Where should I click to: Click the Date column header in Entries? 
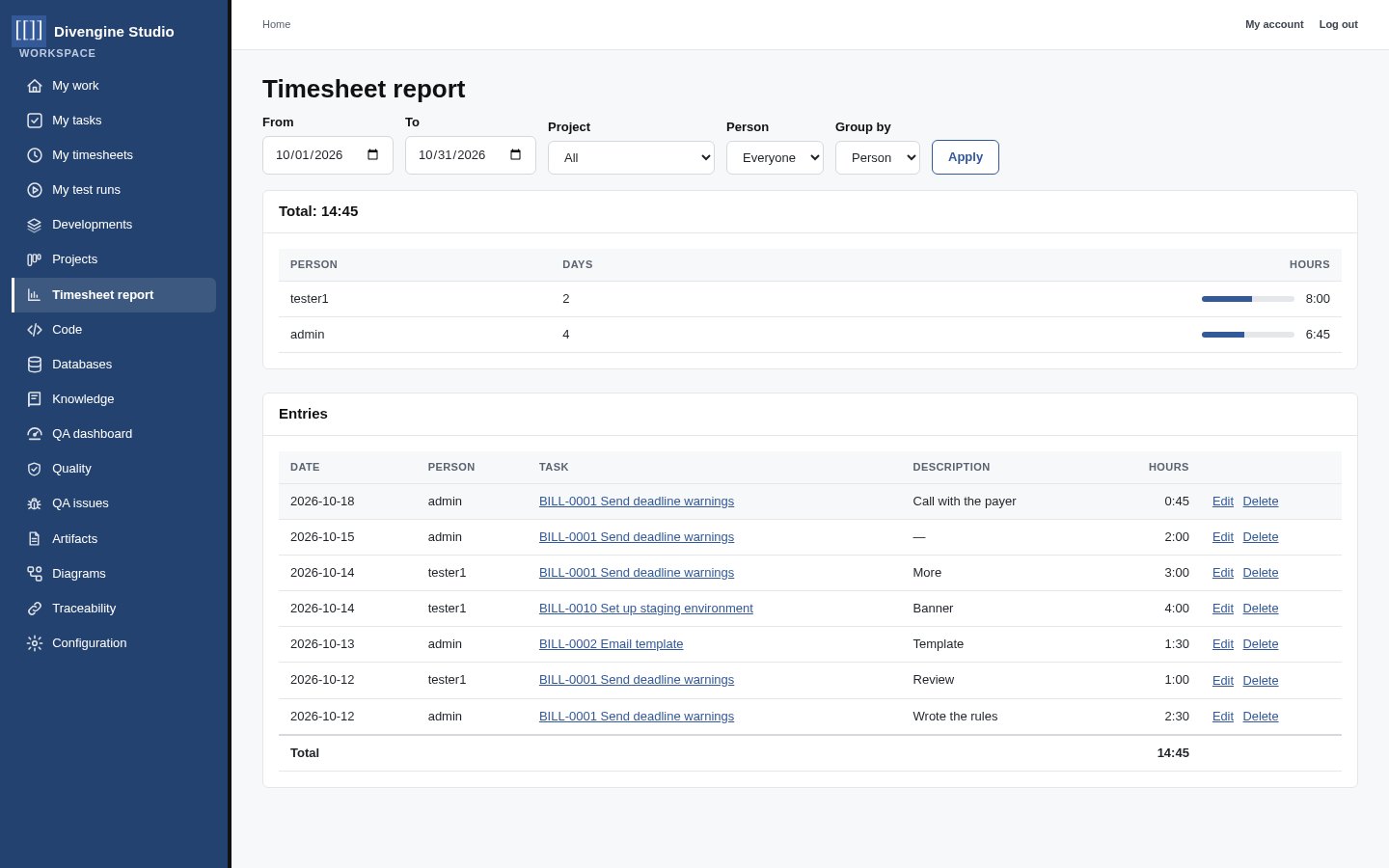point(305,467)
